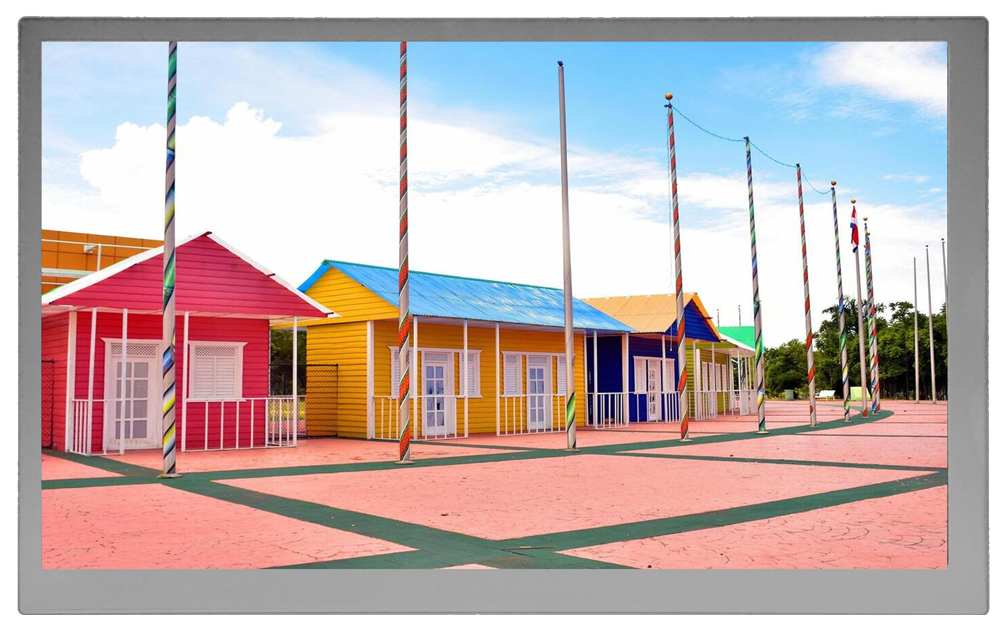Click the yellow house's left white door
This screenshot has width=1000, height=630.
tap(435, 393)
